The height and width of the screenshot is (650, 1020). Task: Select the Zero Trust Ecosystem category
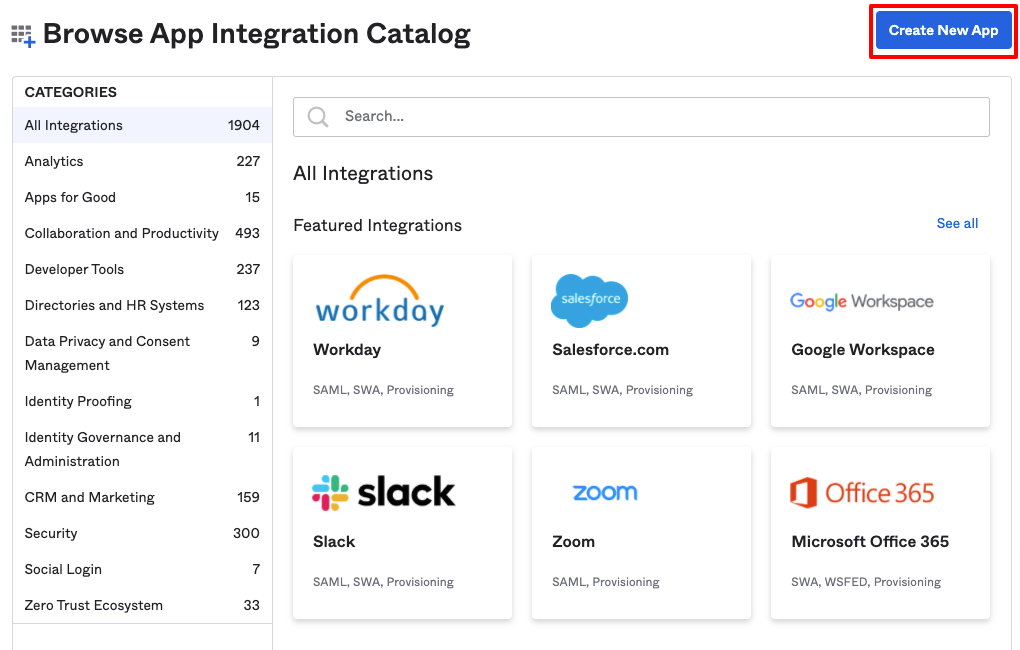[96, 605]
